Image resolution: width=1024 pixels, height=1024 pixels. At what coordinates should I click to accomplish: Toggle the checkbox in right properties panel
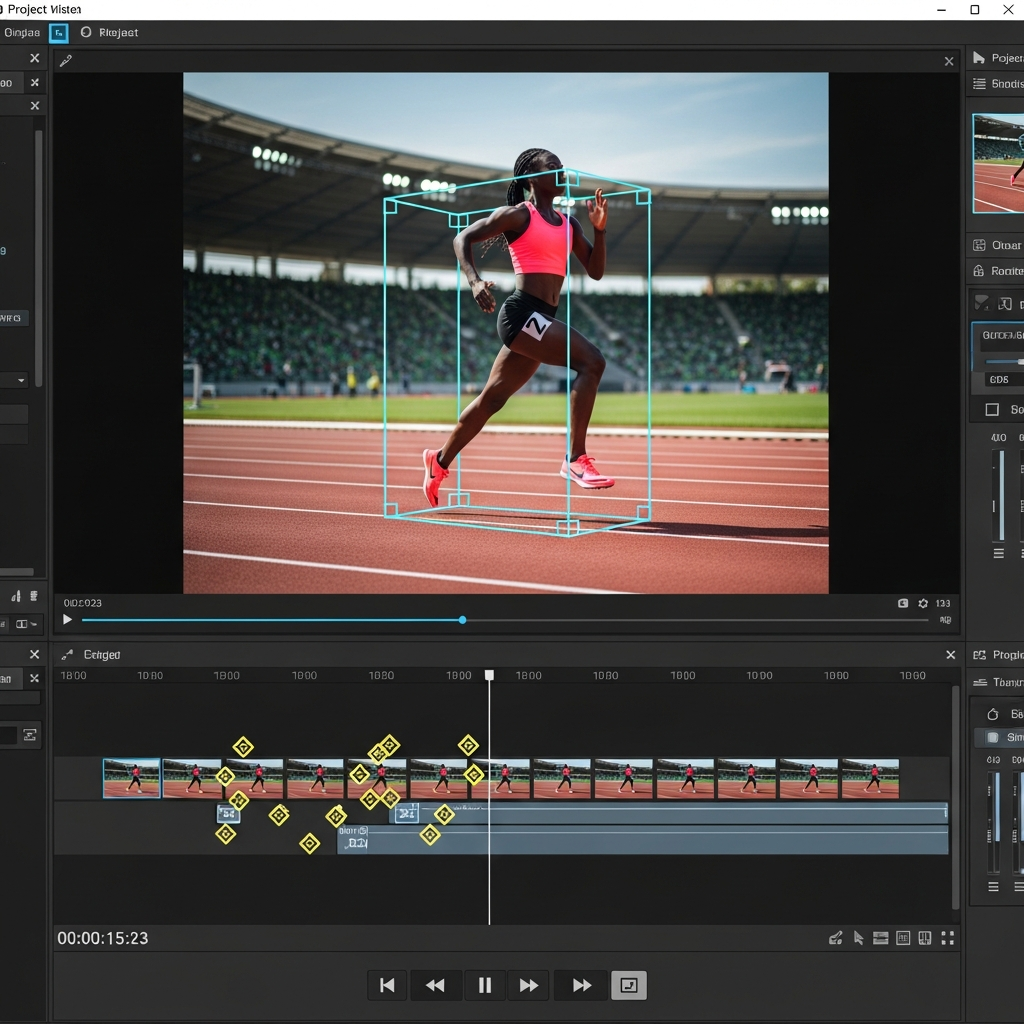click(992, 410)
